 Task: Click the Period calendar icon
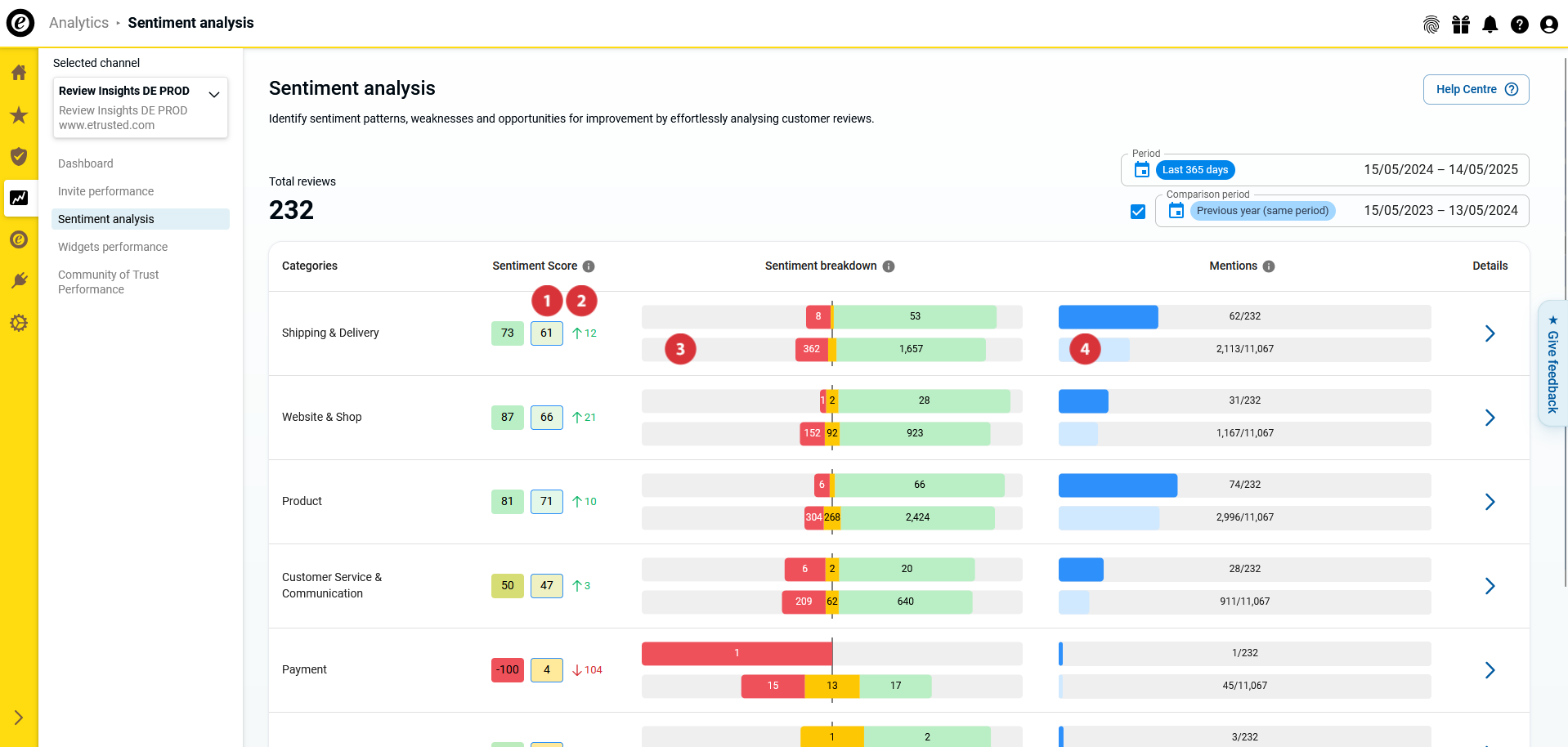[x=1142, y=170]
